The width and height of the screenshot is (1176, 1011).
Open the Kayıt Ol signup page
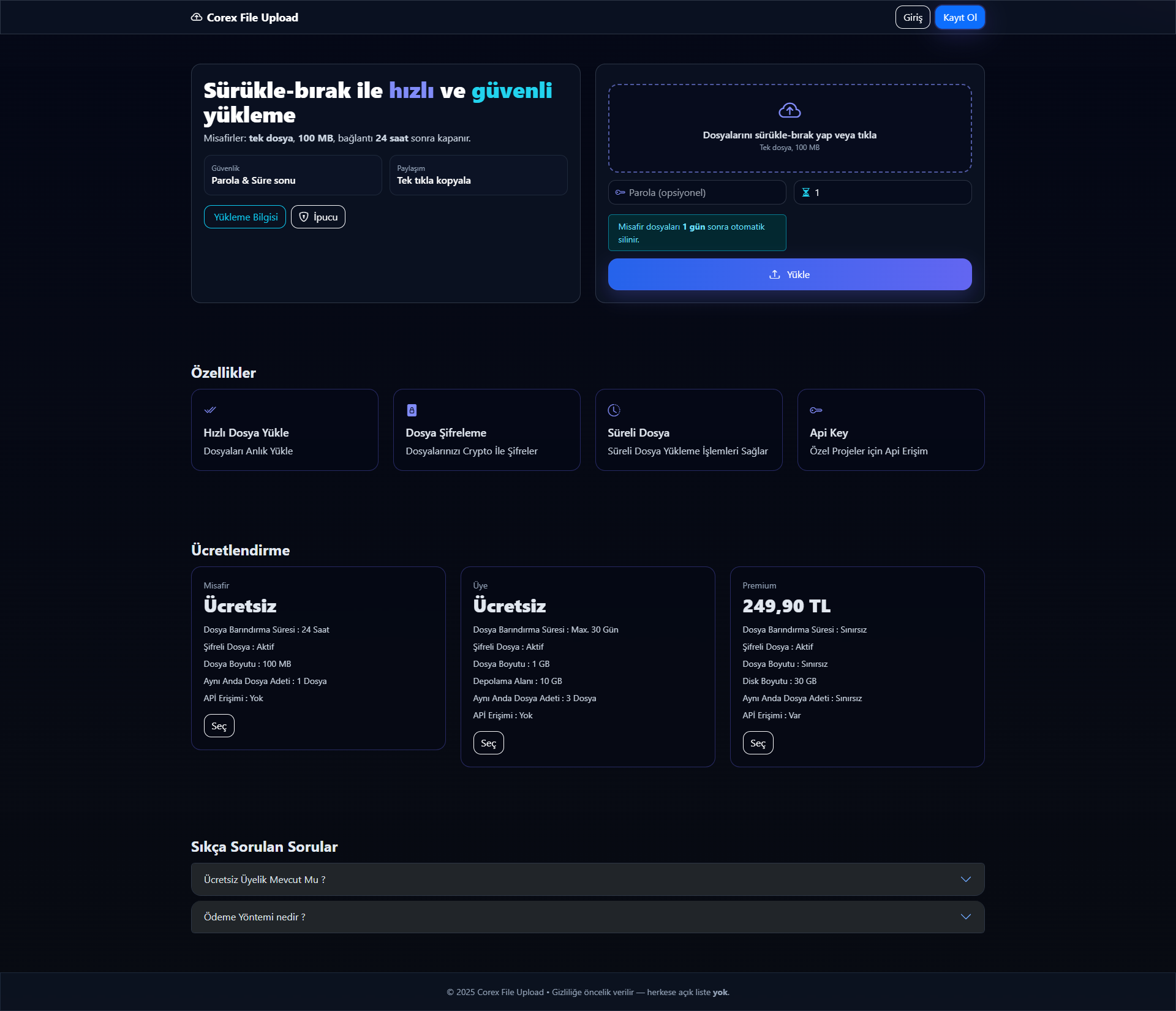tap(959, 17)
